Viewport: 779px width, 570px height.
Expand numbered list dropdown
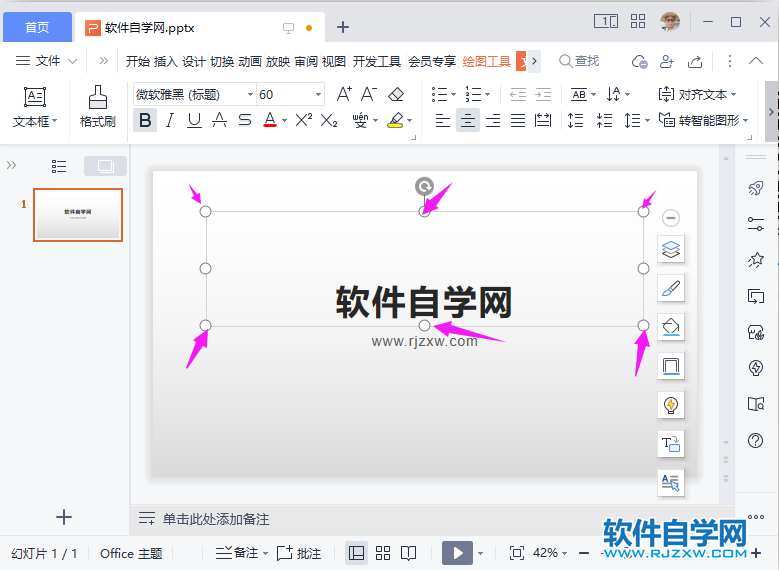(487, 94)
